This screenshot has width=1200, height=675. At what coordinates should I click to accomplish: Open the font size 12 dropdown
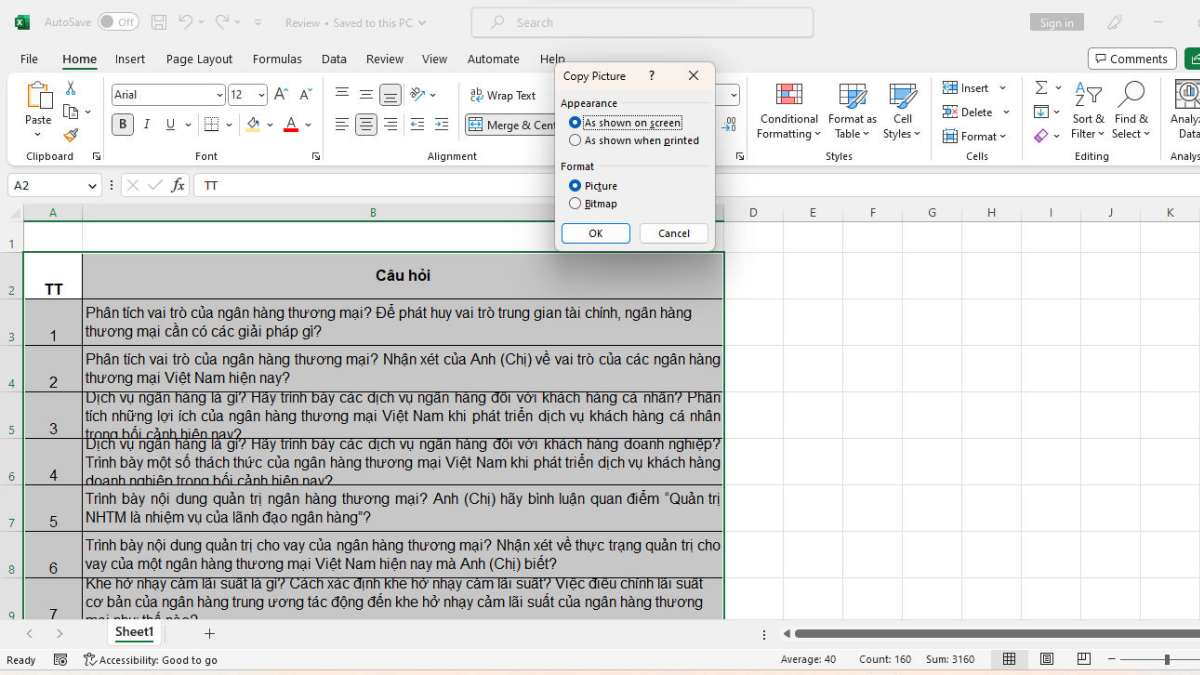[261, 95]
